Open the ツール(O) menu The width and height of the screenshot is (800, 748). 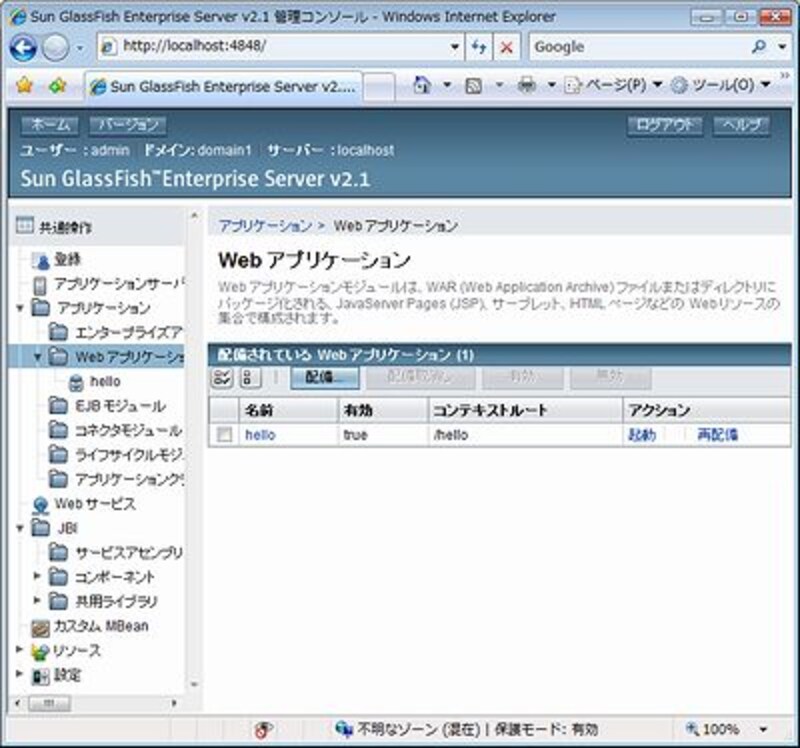pyautogui.click(x=720, y=86)
